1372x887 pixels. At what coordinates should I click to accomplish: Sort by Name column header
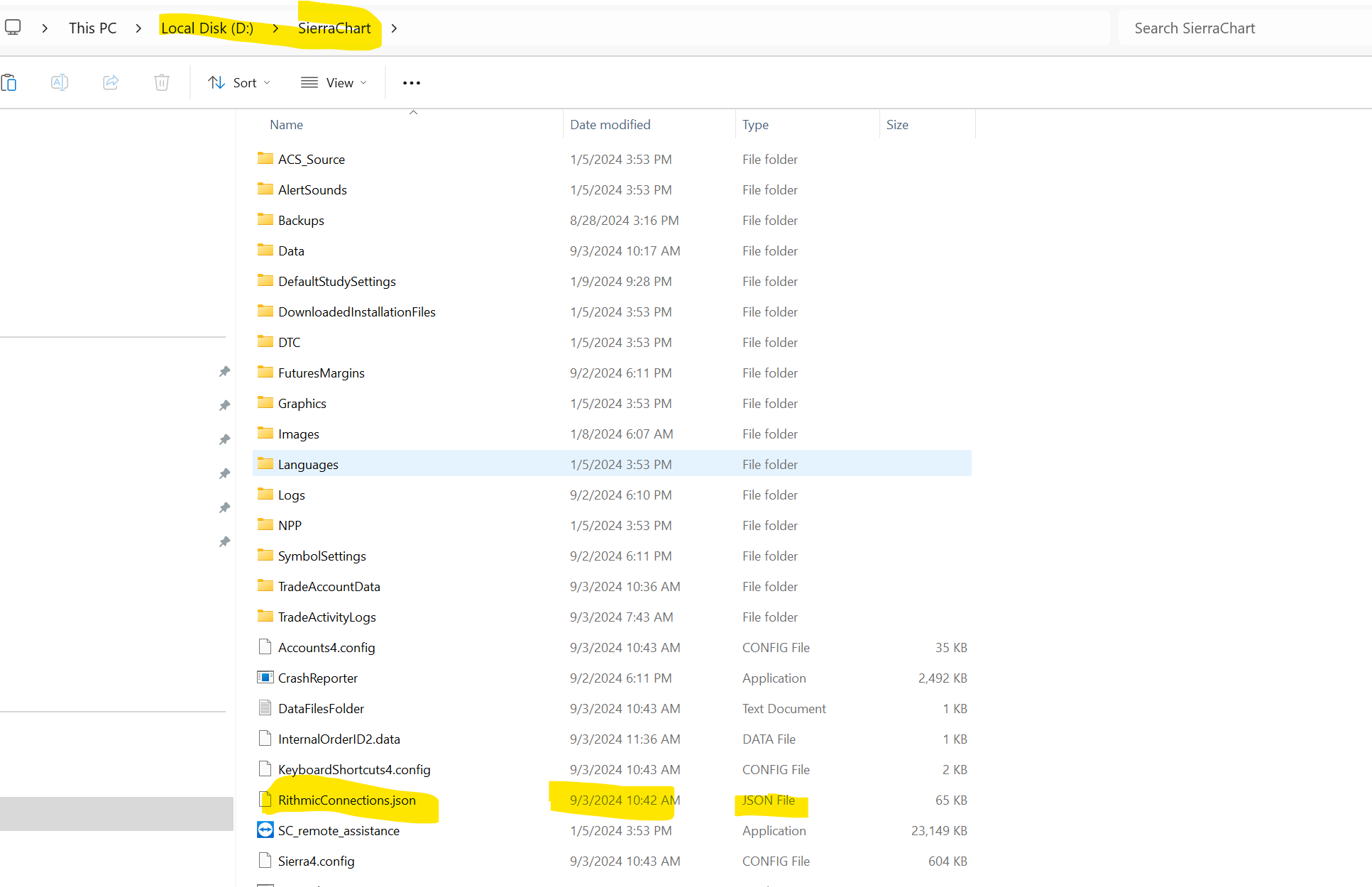click(x=286, y=125)
